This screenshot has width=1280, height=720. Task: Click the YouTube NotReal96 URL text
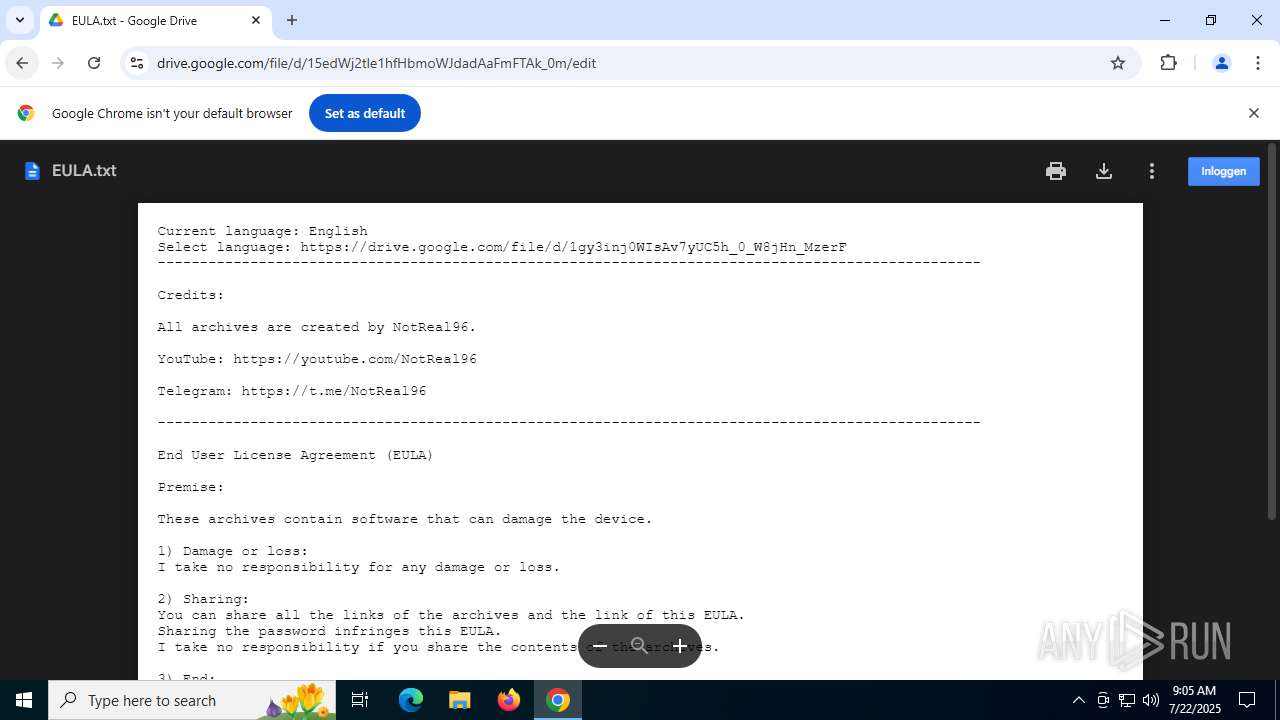[x=355, y=359]
